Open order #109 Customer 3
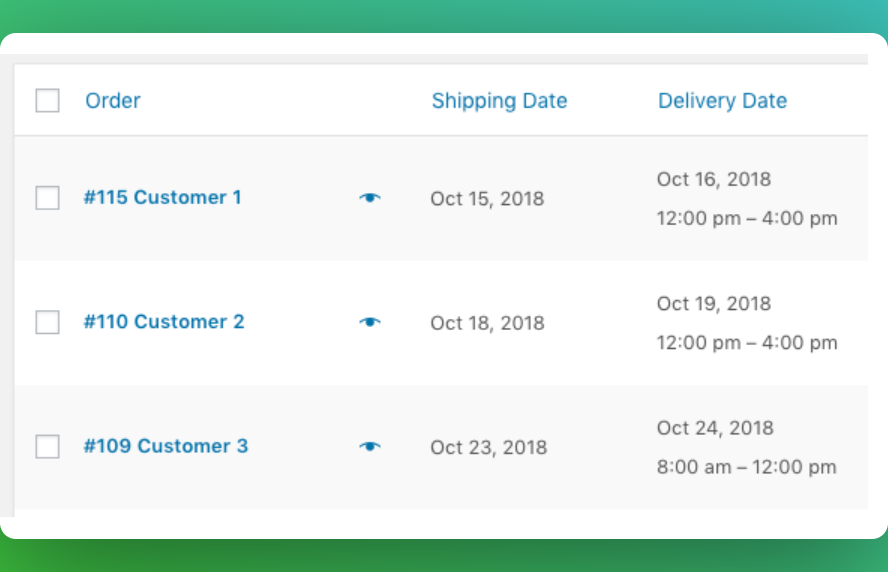 (166, 446)
